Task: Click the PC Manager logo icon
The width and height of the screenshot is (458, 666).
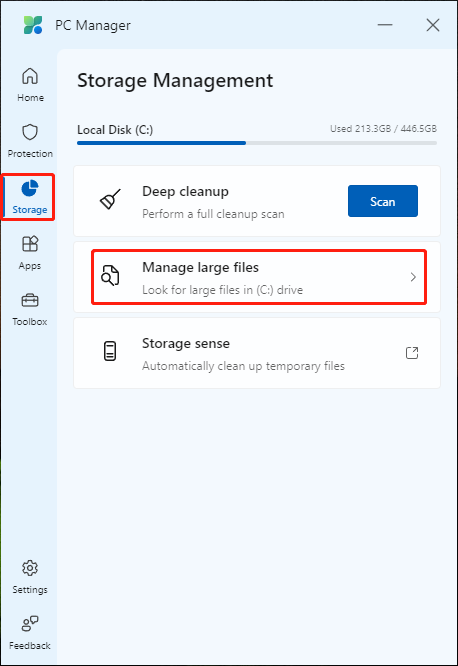Action: [33, 25]
